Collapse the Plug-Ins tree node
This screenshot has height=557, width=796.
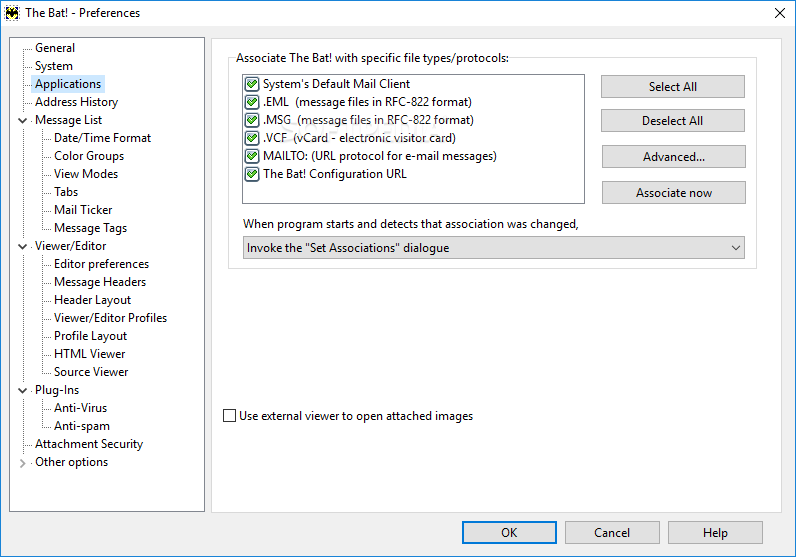coord(22,390)
